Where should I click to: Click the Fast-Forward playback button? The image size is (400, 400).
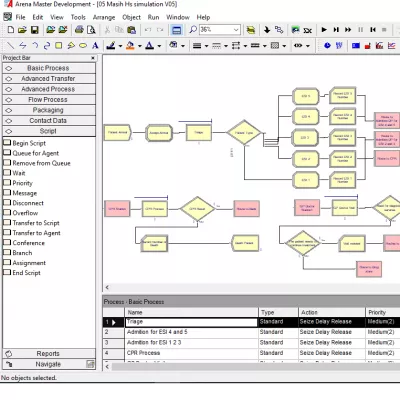pyautogui.click(x=348, y=30)
